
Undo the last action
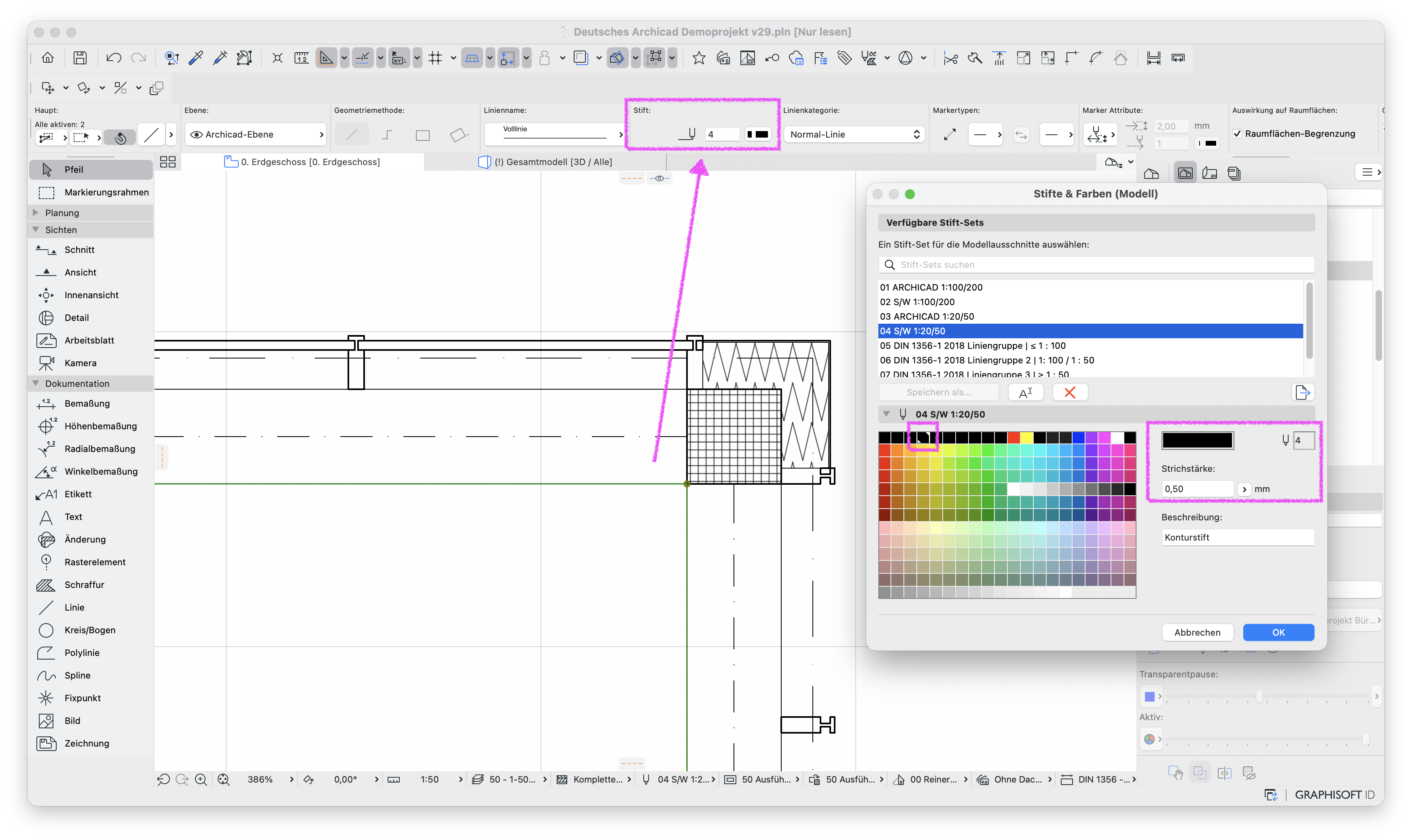click(x=113, y=58)
